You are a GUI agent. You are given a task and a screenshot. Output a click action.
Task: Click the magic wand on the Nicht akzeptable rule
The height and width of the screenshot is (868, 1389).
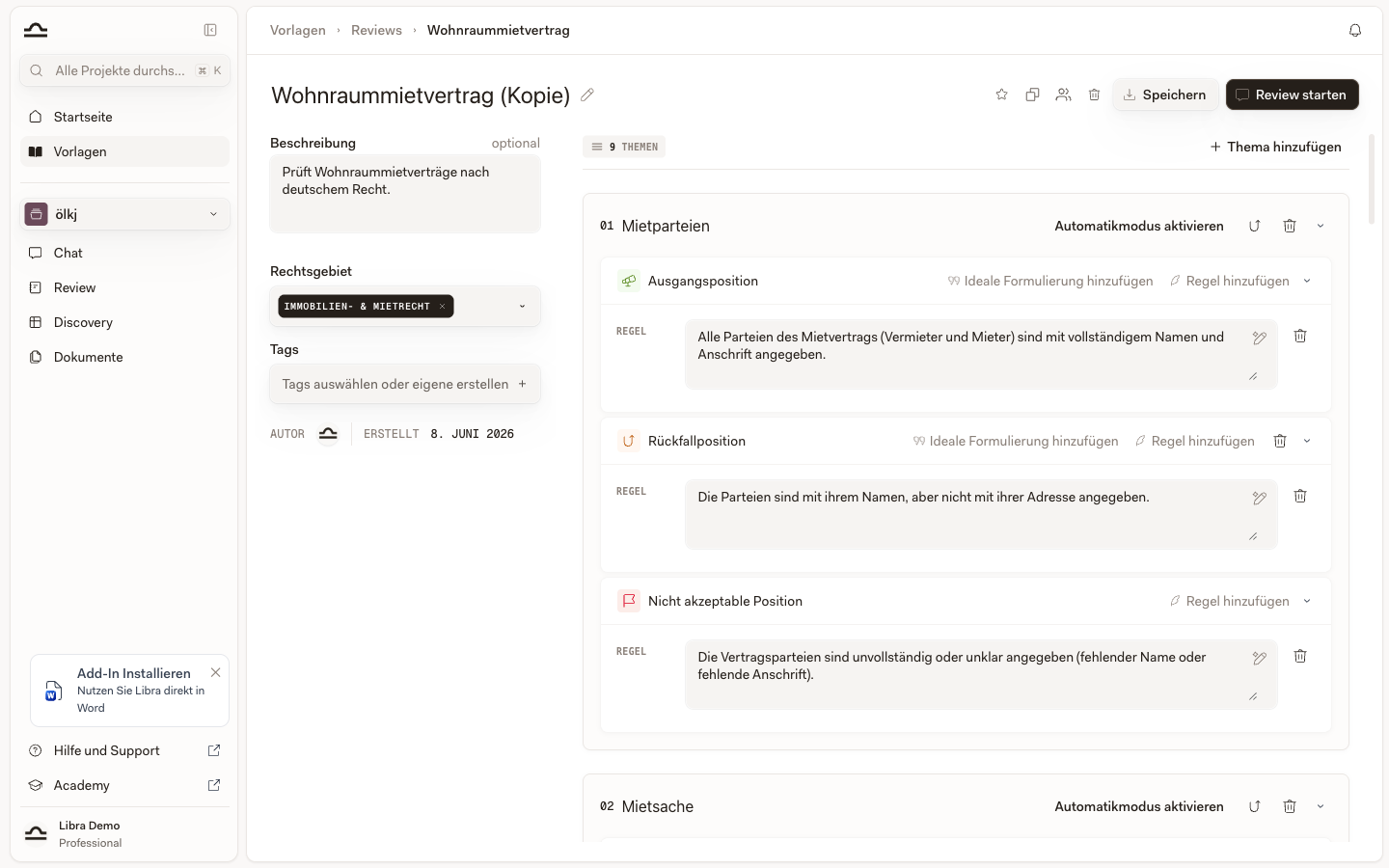click(1259, 658)
